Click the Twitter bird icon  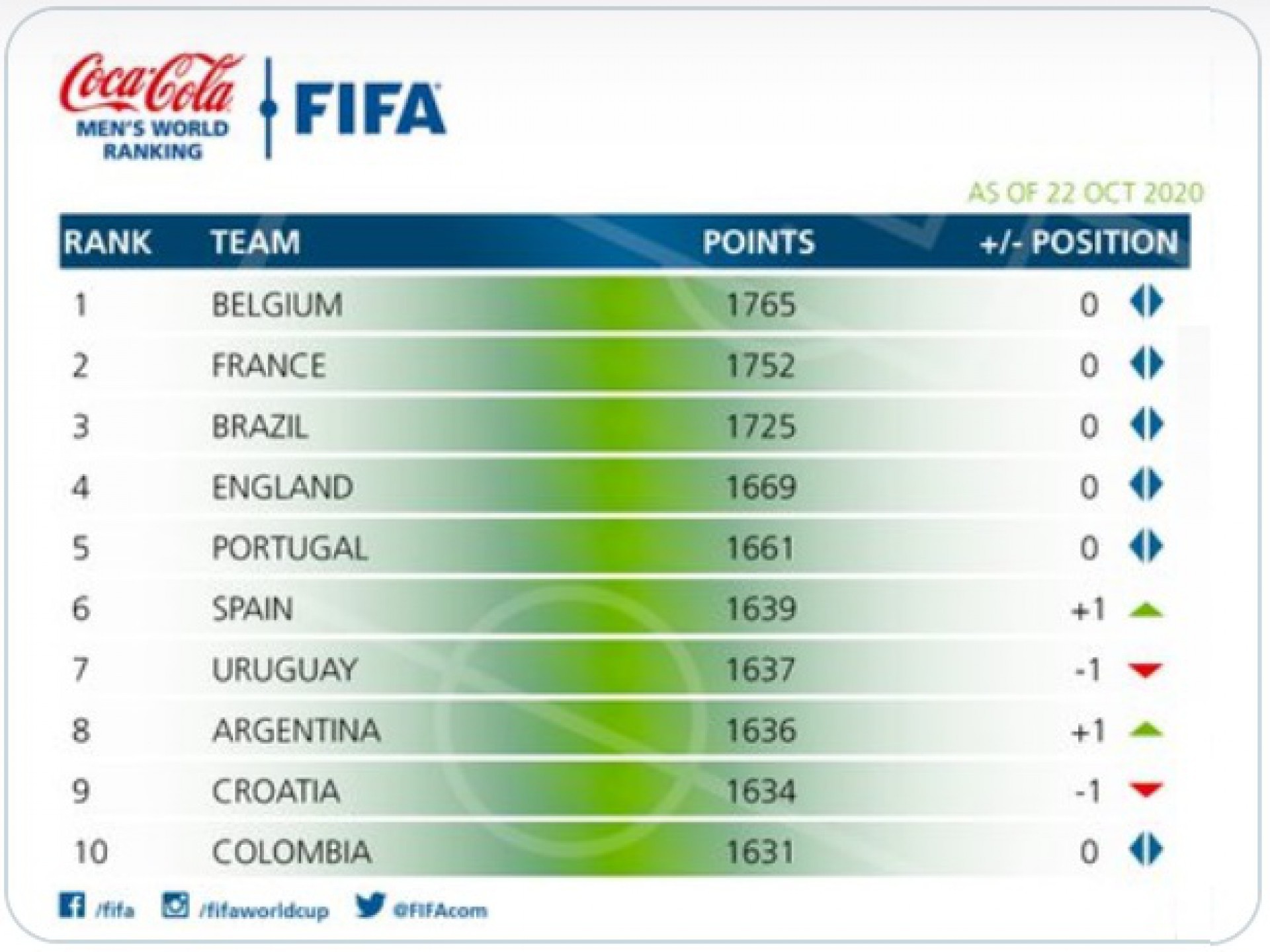click(x=370, y=906)
